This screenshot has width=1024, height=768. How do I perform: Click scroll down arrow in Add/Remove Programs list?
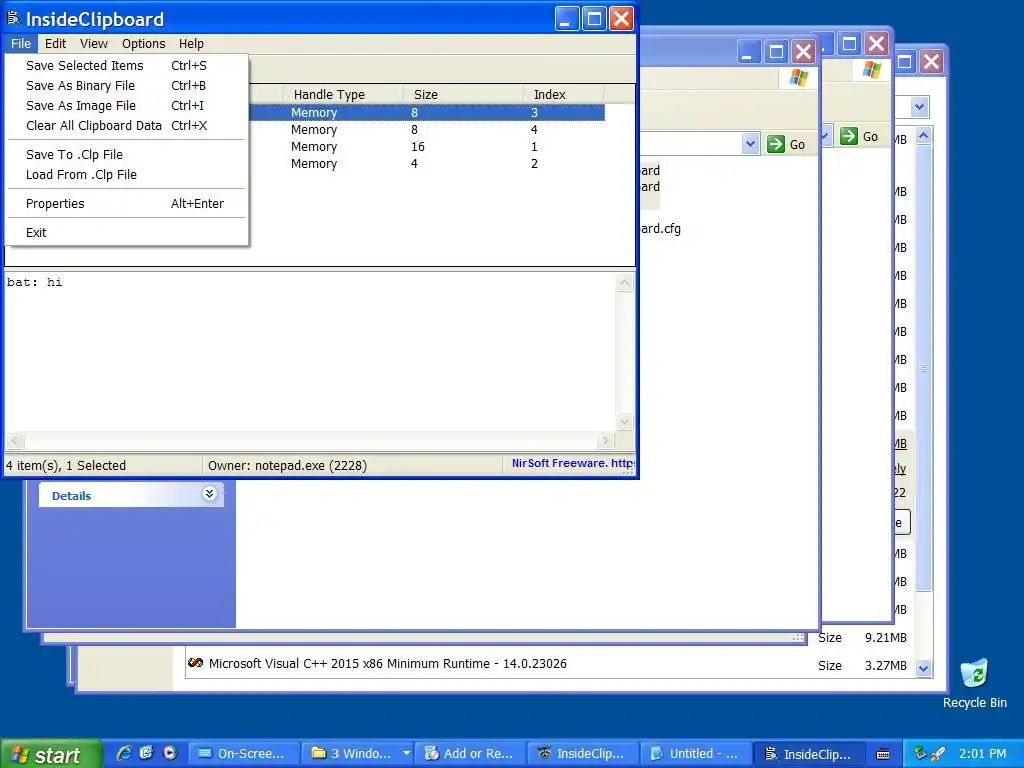(x=923, y=668)
